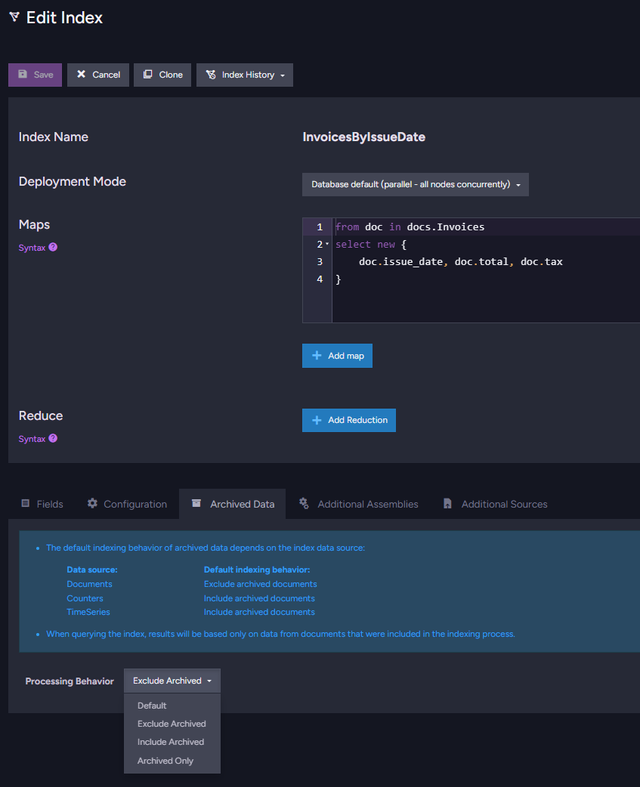
Task: Click line 3 in the map code editor
Action: [461, 262]
